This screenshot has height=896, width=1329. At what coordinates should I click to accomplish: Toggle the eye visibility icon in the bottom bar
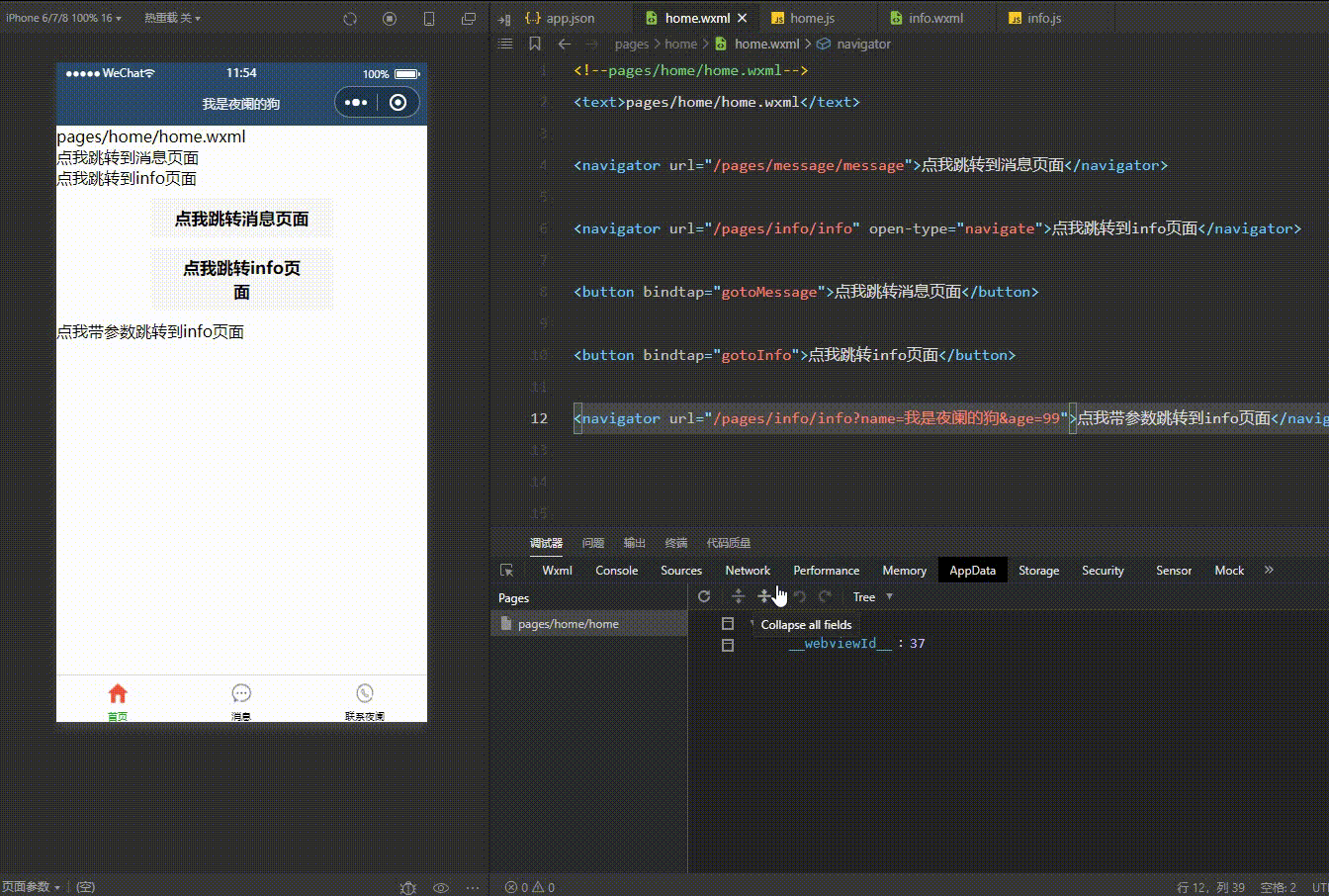point(441,887)
